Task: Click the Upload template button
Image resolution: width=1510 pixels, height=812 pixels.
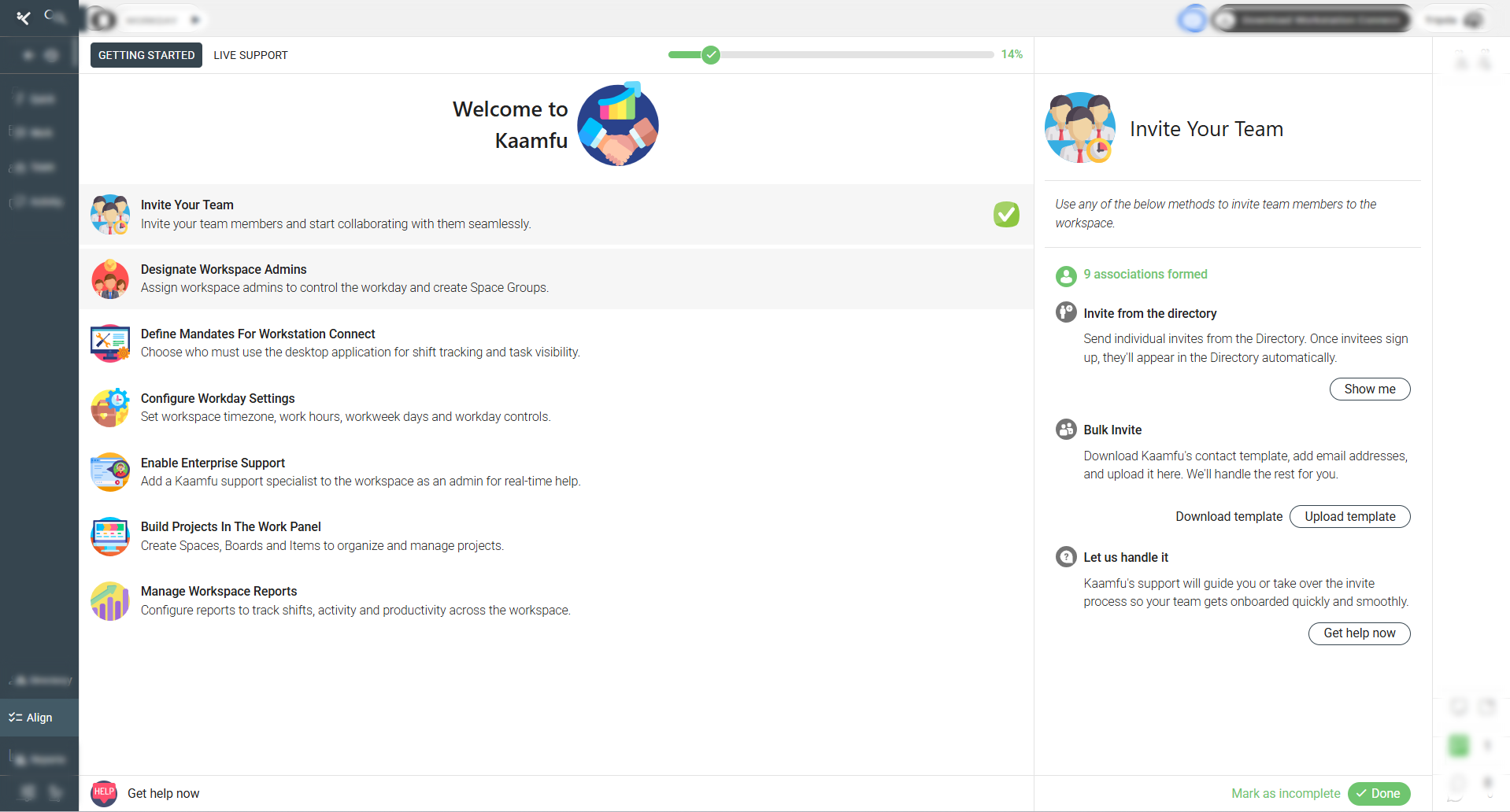Action: [x=1349, y=517]
